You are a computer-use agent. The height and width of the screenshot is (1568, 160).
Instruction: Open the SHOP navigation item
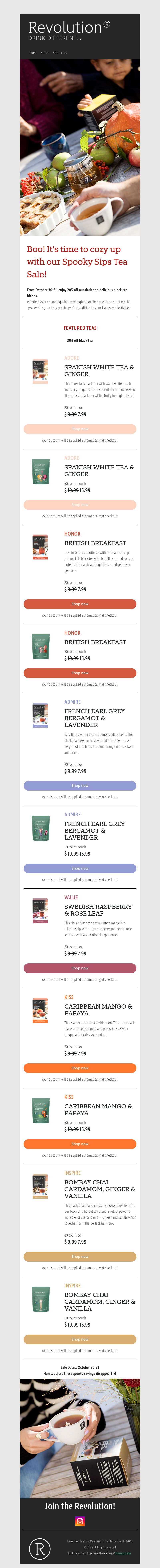(x=45, y=53)
